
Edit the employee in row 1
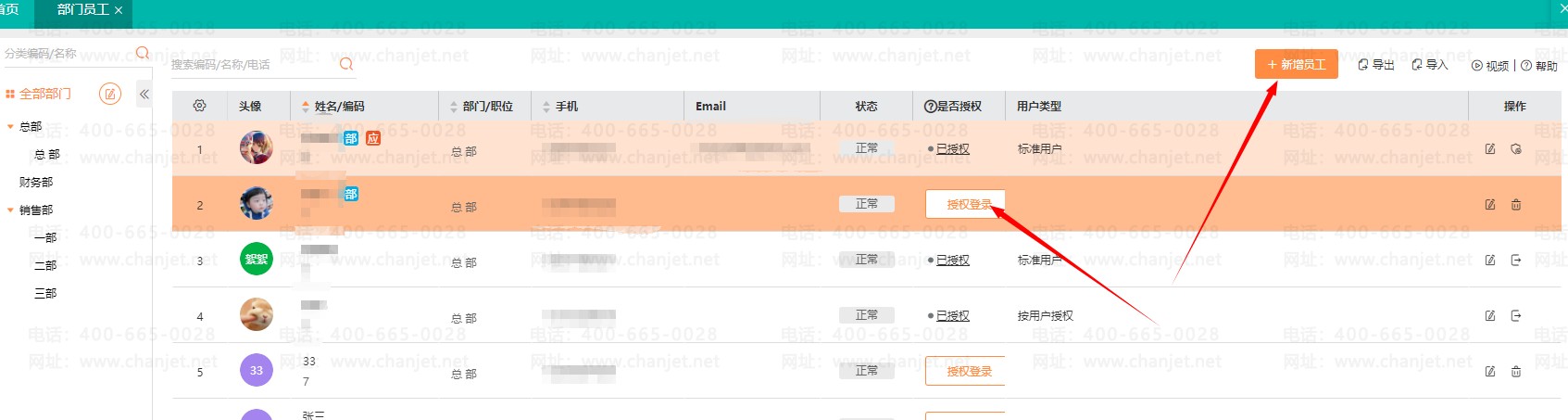[1490, 148]
